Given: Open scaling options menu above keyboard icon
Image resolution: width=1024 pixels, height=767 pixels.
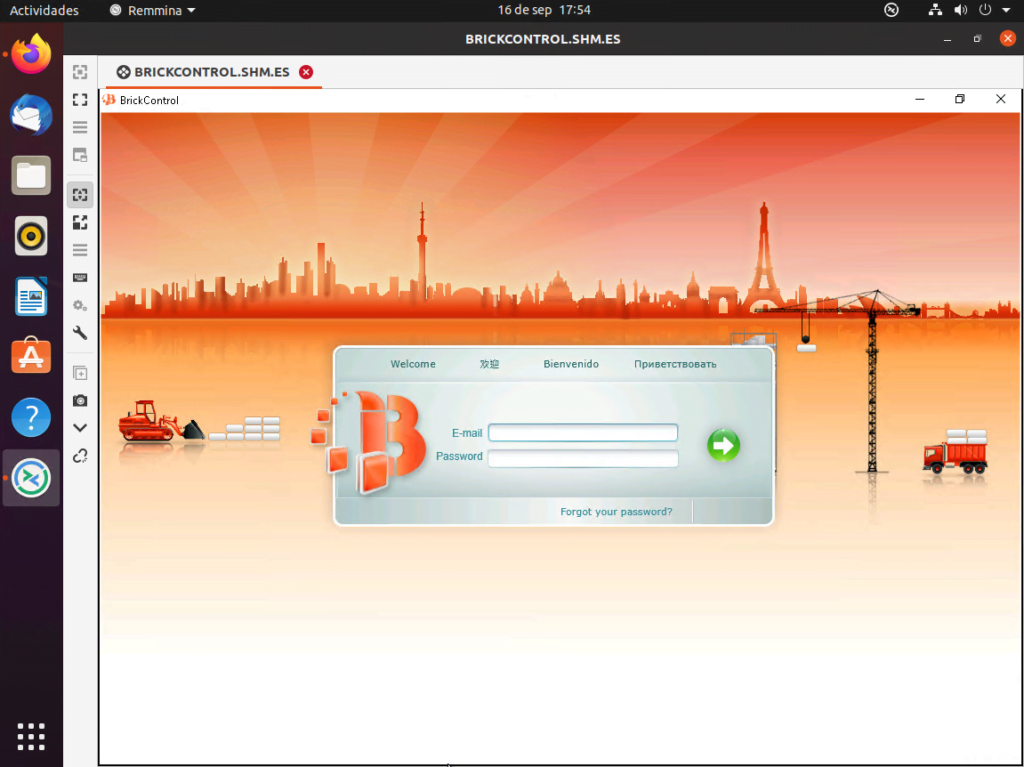Looking at the screenshot, I should tap(80, 250).
